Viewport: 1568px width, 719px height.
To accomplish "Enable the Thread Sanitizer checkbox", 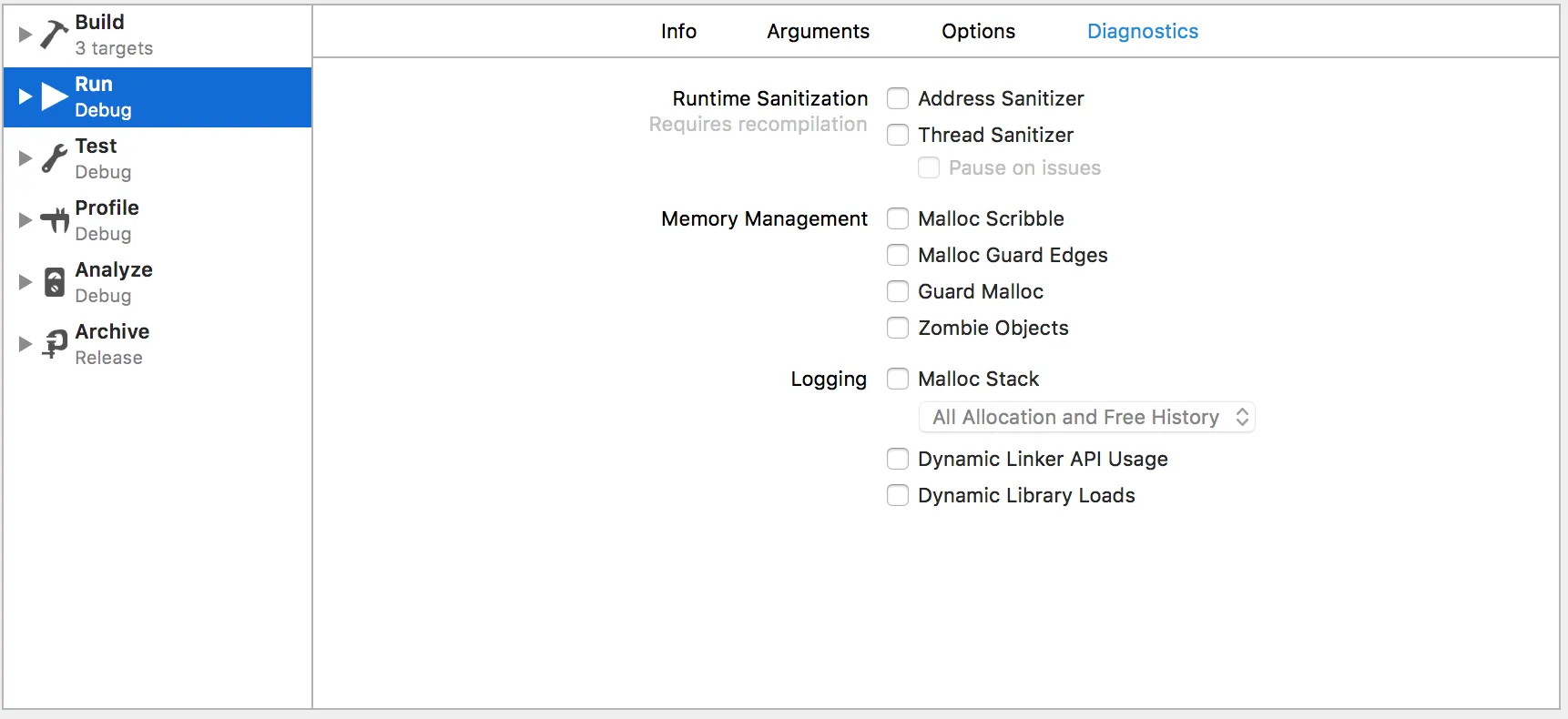I will (x=898, y=135).
